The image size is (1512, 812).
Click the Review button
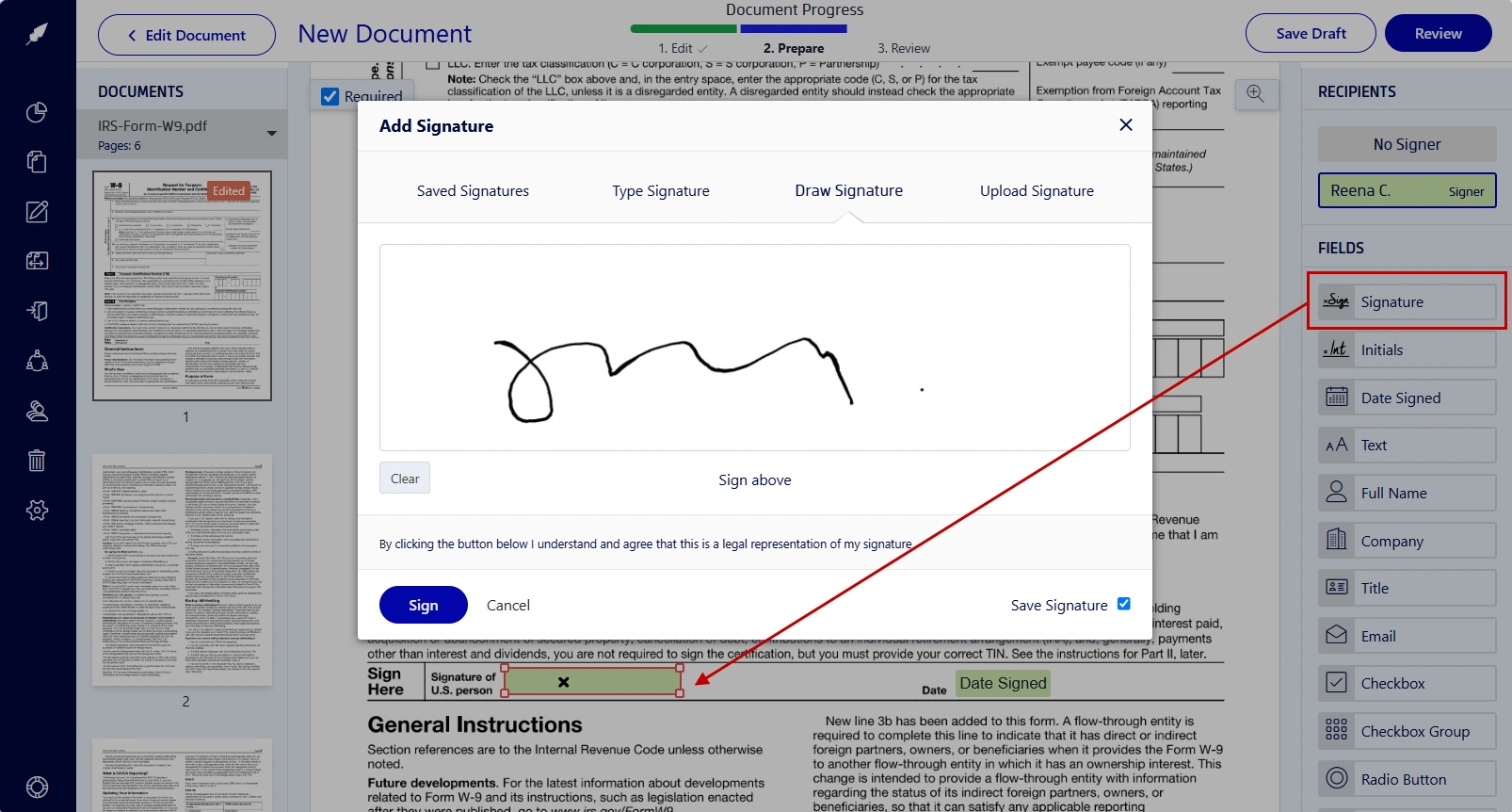click(1439, 33)
